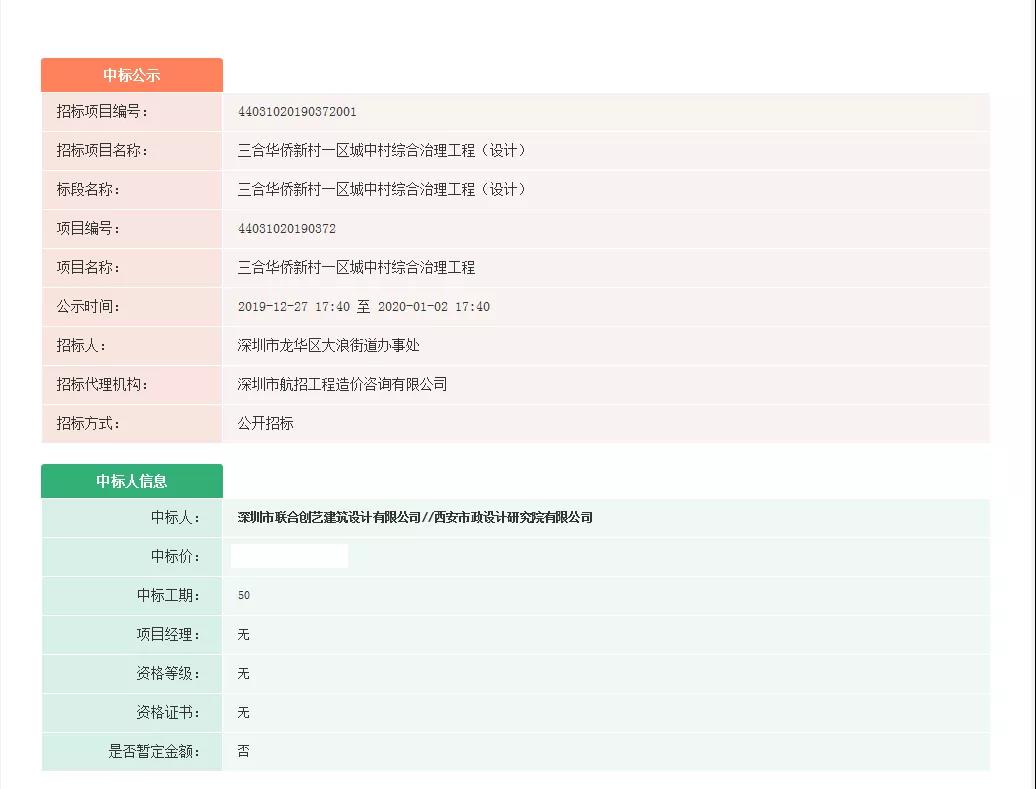This screenshot has width=1036, height=789.
Task: Click the 公示时间 label
Action: click(x=88, y=307)
